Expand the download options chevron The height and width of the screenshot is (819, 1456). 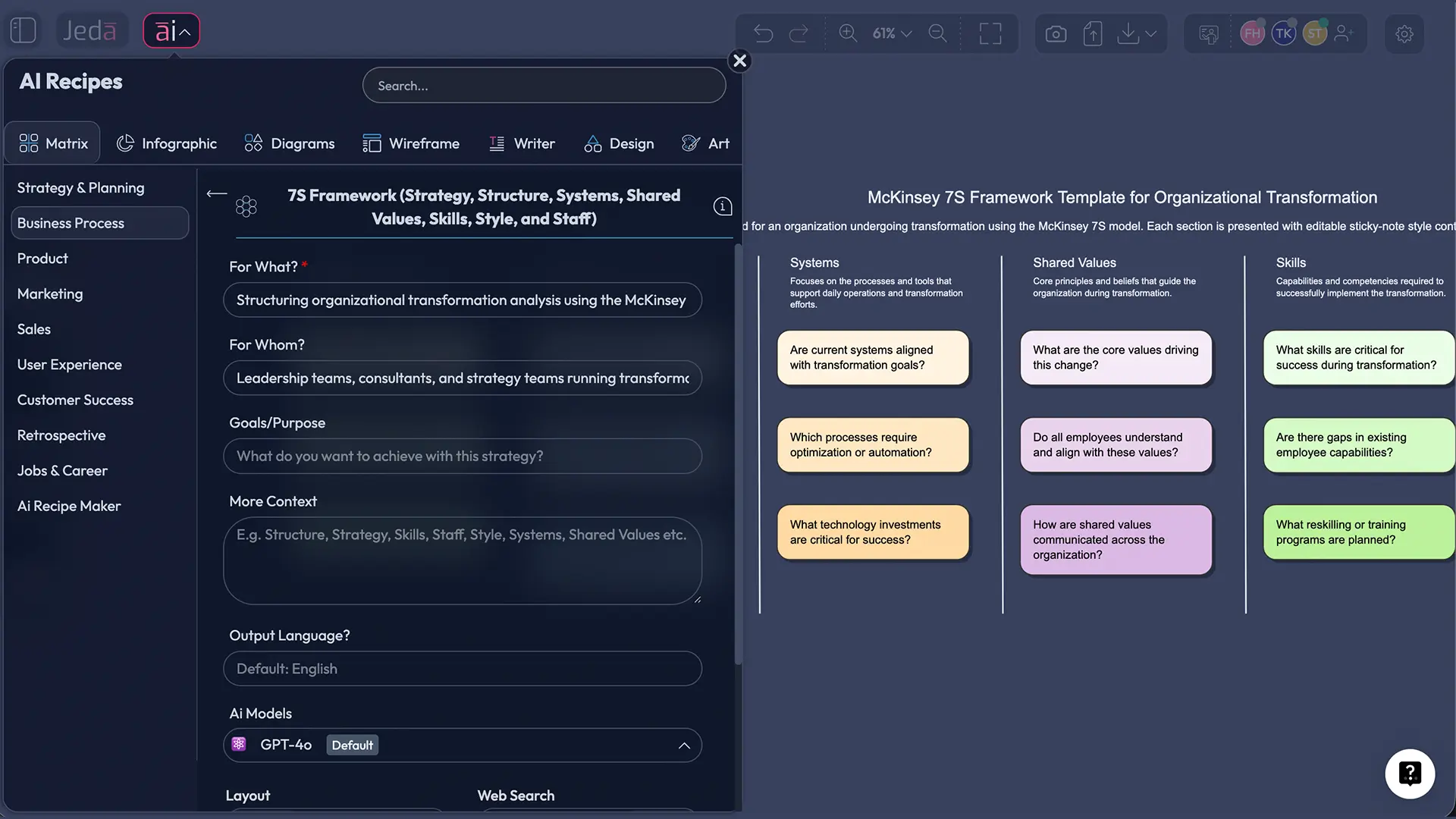click(1150, 33)
